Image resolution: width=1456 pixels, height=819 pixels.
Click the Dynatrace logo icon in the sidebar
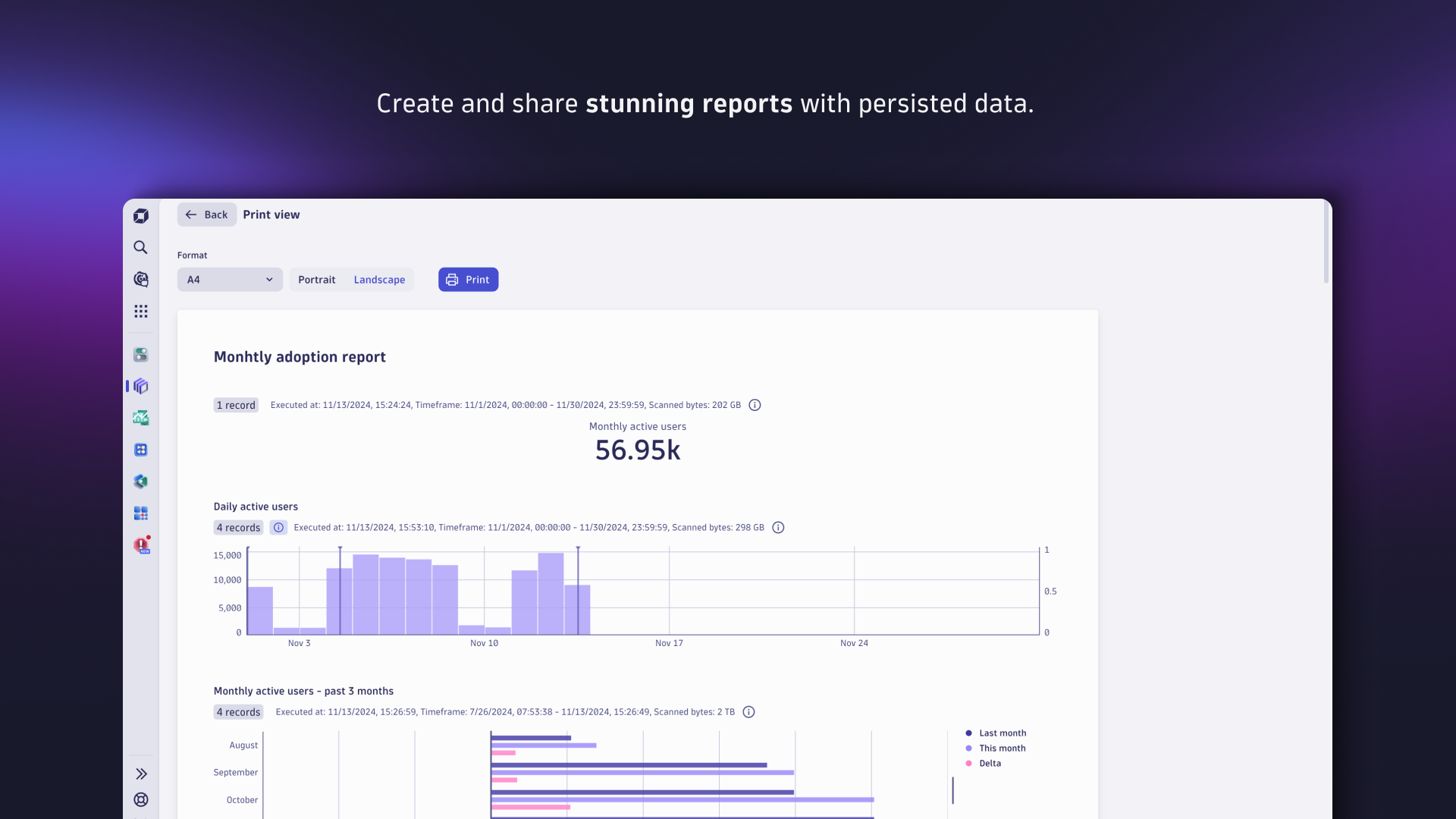point(141,216)
